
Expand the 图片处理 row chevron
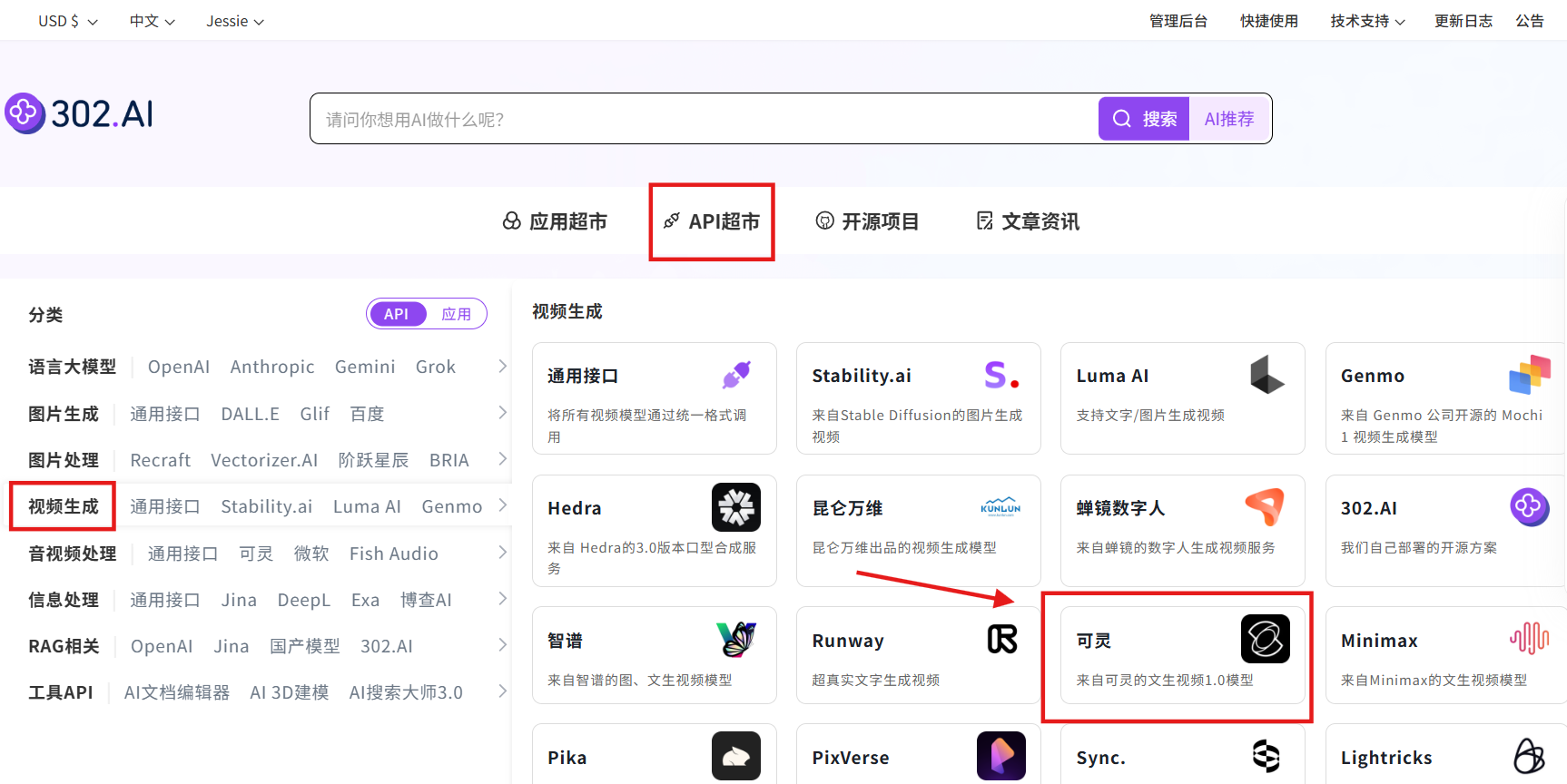pyautogui.click(x=502, y=458)
